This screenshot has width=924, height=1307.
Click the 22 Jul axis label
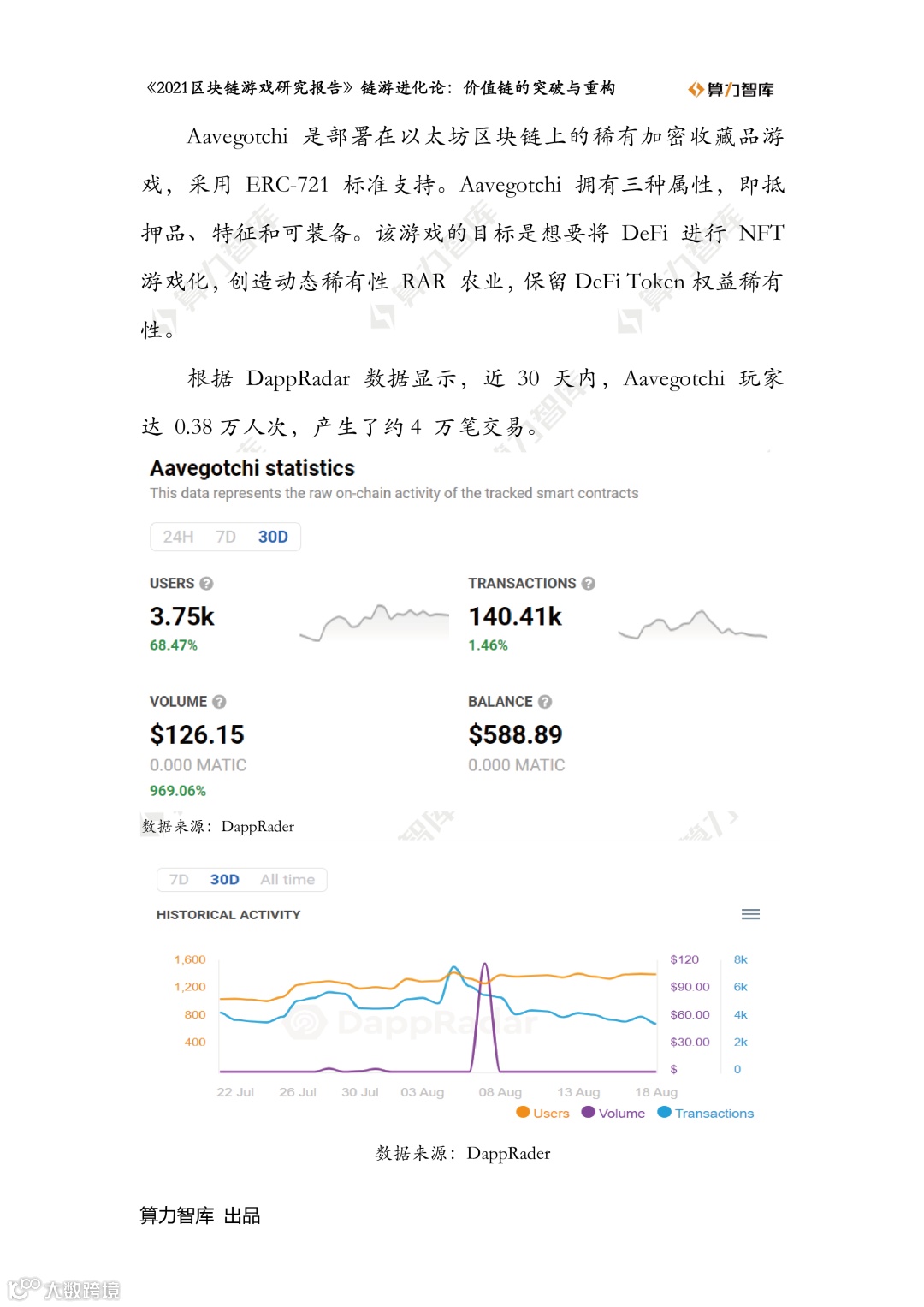coord(235,1092)
